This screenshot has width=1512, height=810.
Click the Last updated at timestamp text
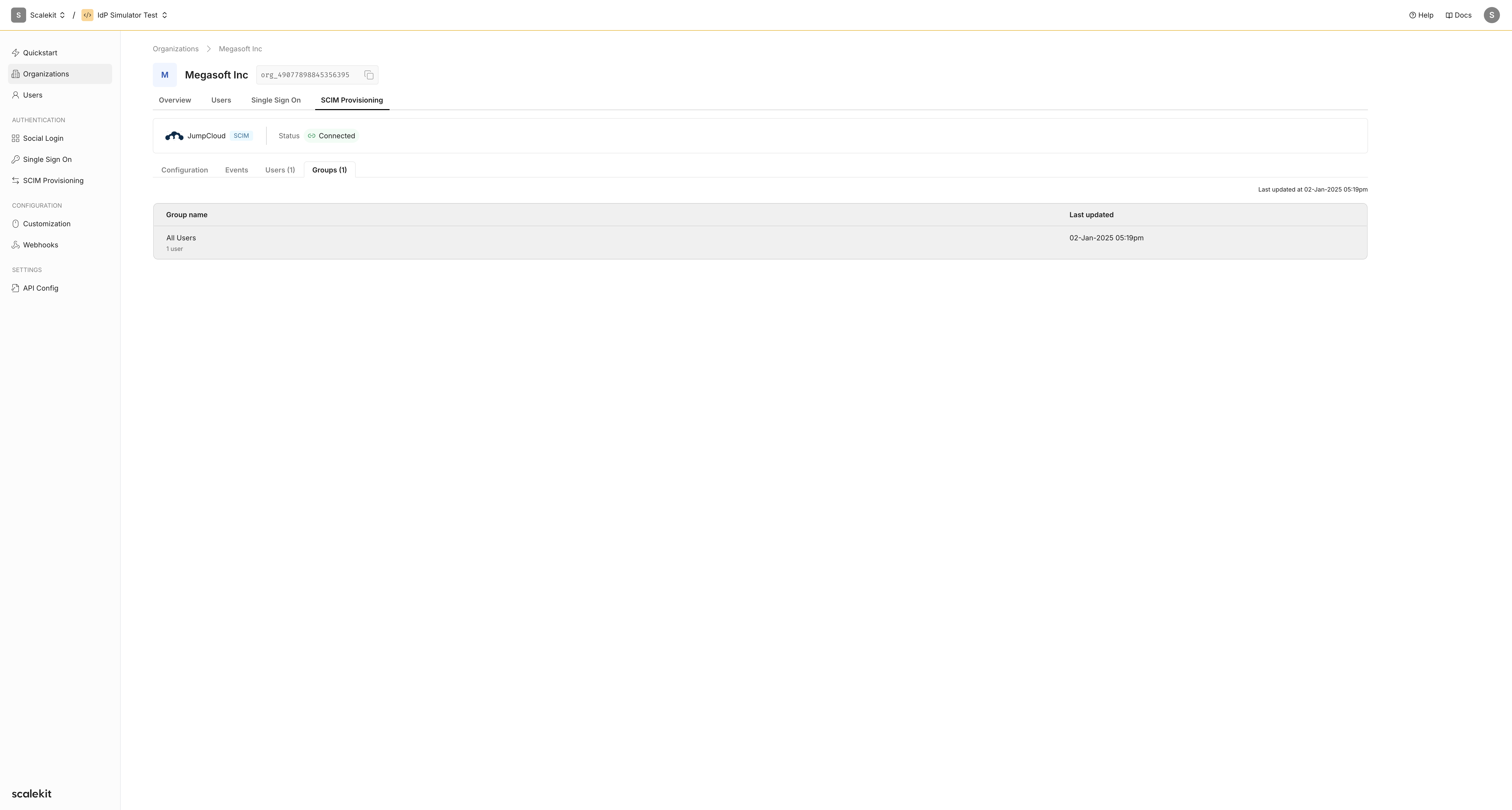pos(1312,190)
